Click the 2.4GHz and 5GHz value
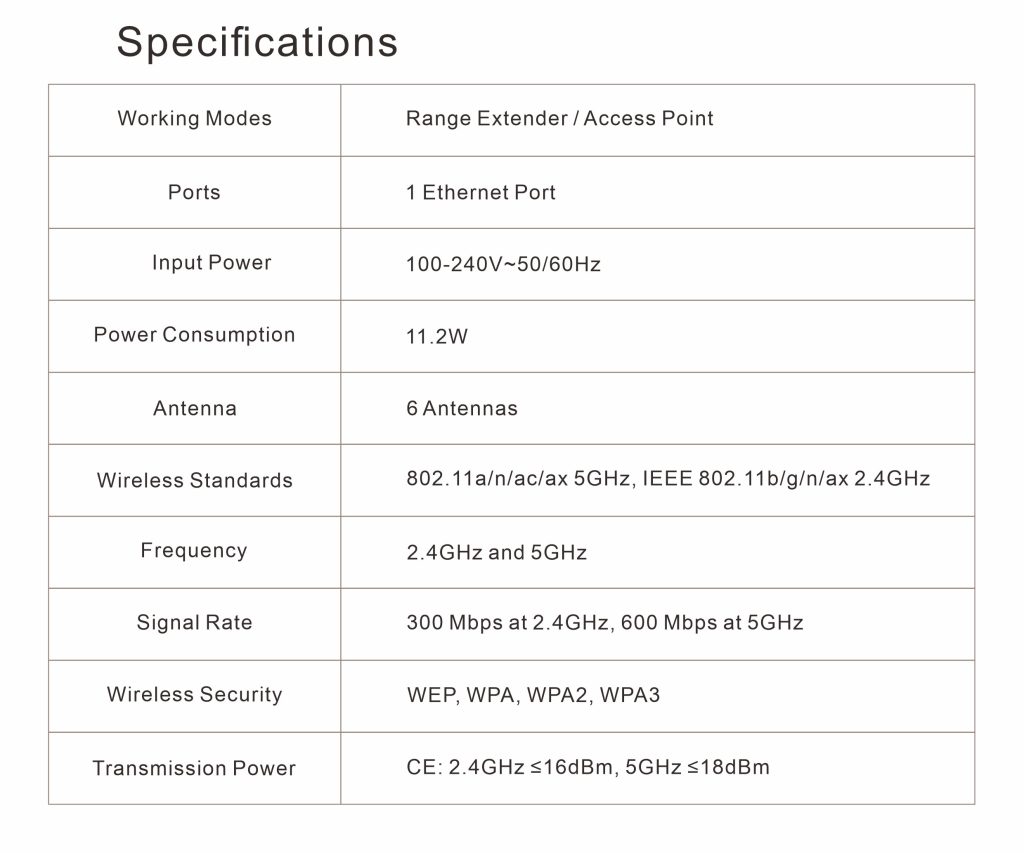1024x853 pixels. pyautogui.click(x=496, y=553)
